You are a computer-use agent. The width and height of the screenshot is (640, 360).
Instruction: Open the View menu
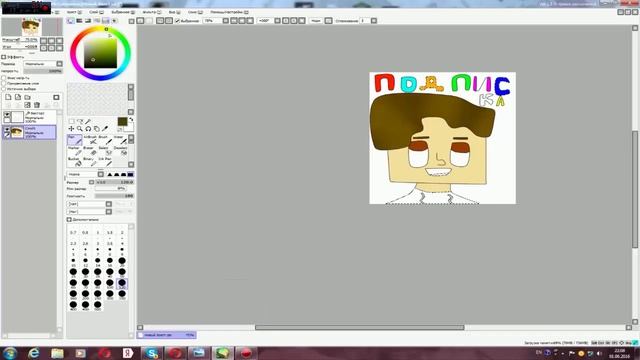(x=174, y=12)
